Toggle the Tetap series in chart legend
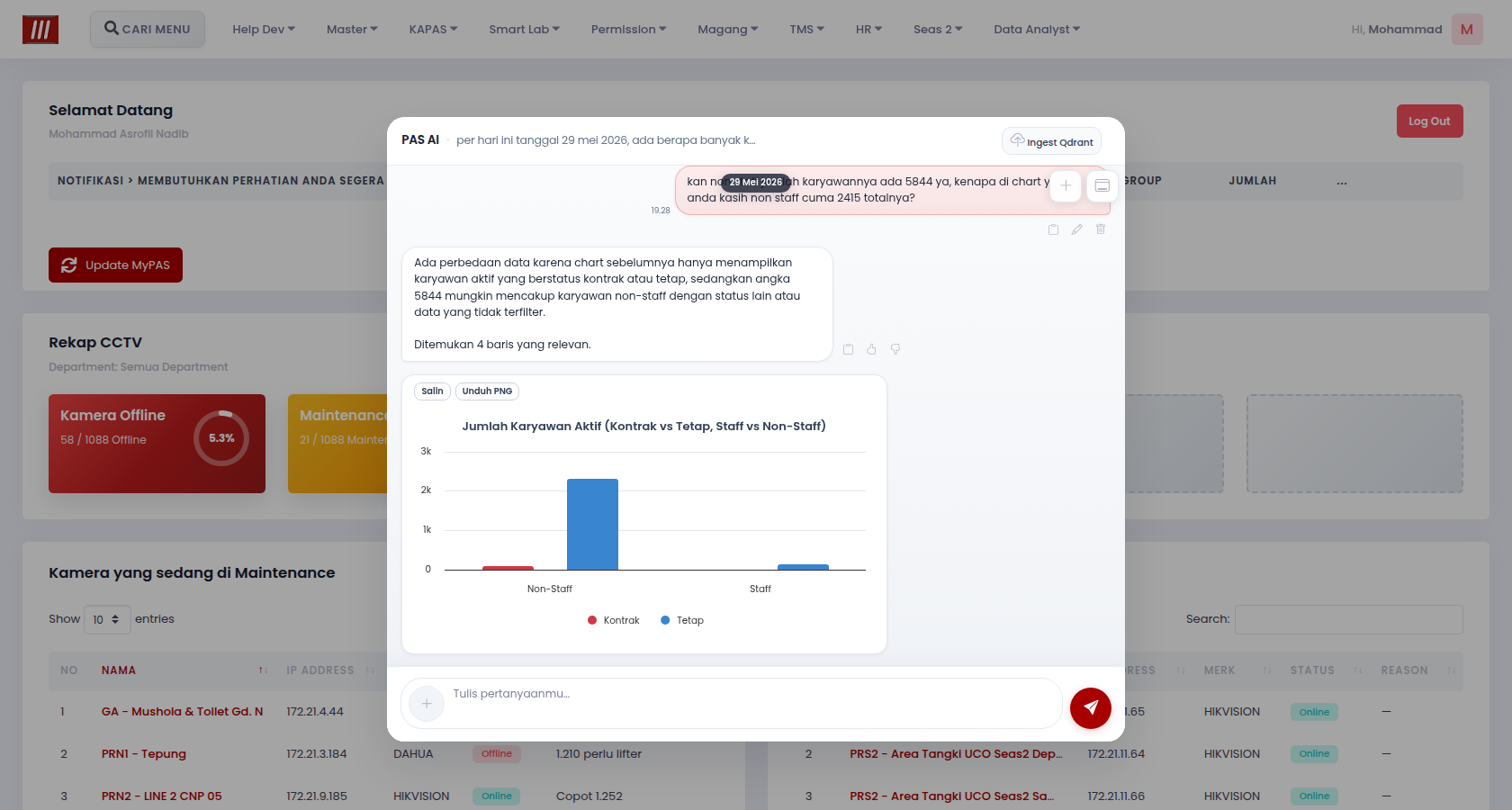The width and height of the screenshot is (1512, 810). click(x=682, y=620)
